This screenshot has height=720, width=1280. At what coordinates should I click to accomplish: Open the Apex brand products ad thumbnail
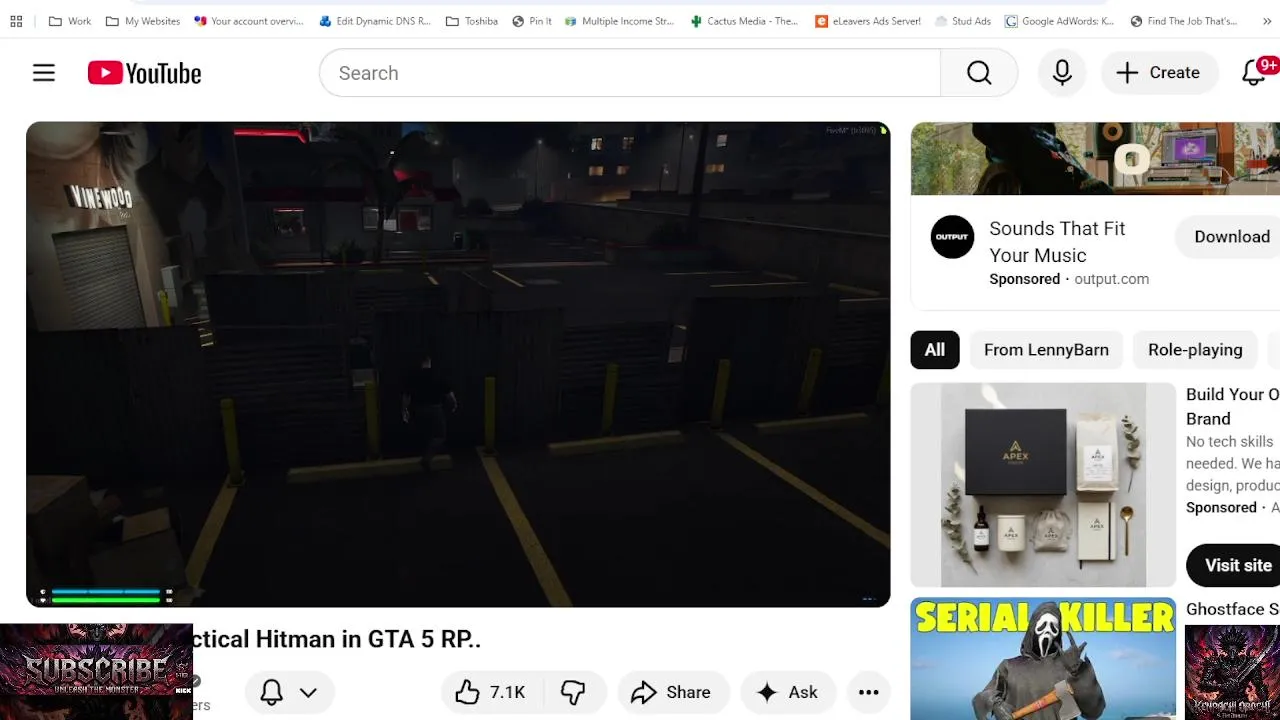pyautogui.click(x=1043, y=485)
